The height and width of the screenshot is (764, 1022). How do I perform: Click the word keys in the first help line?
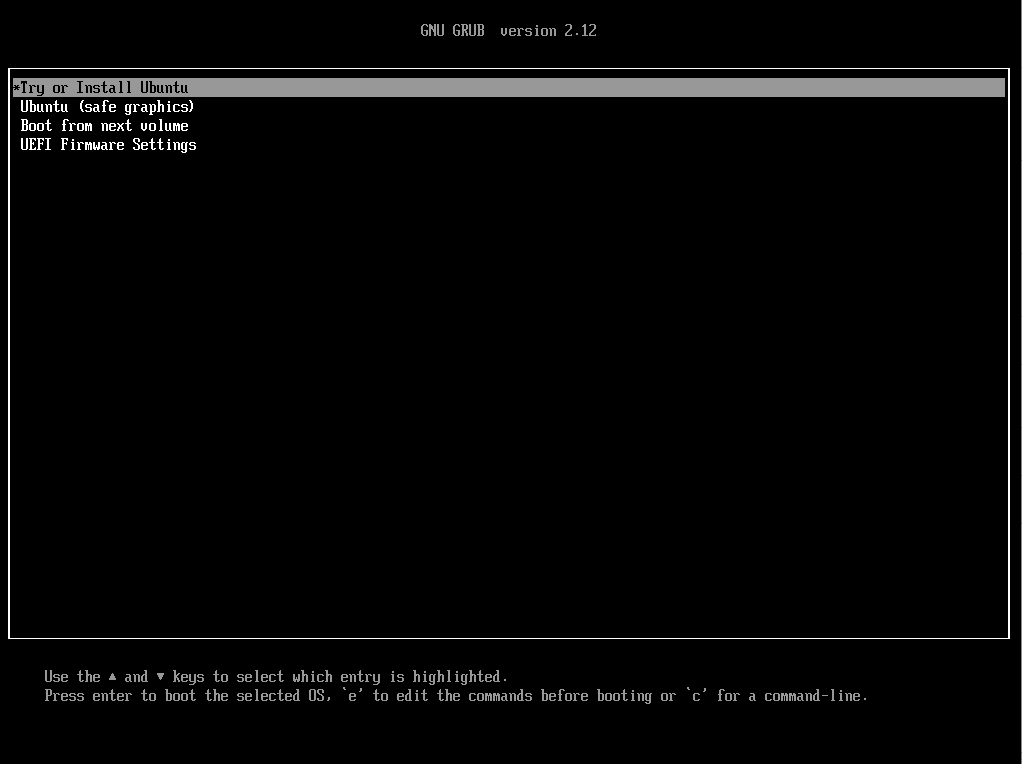click(x=188, y=677)
